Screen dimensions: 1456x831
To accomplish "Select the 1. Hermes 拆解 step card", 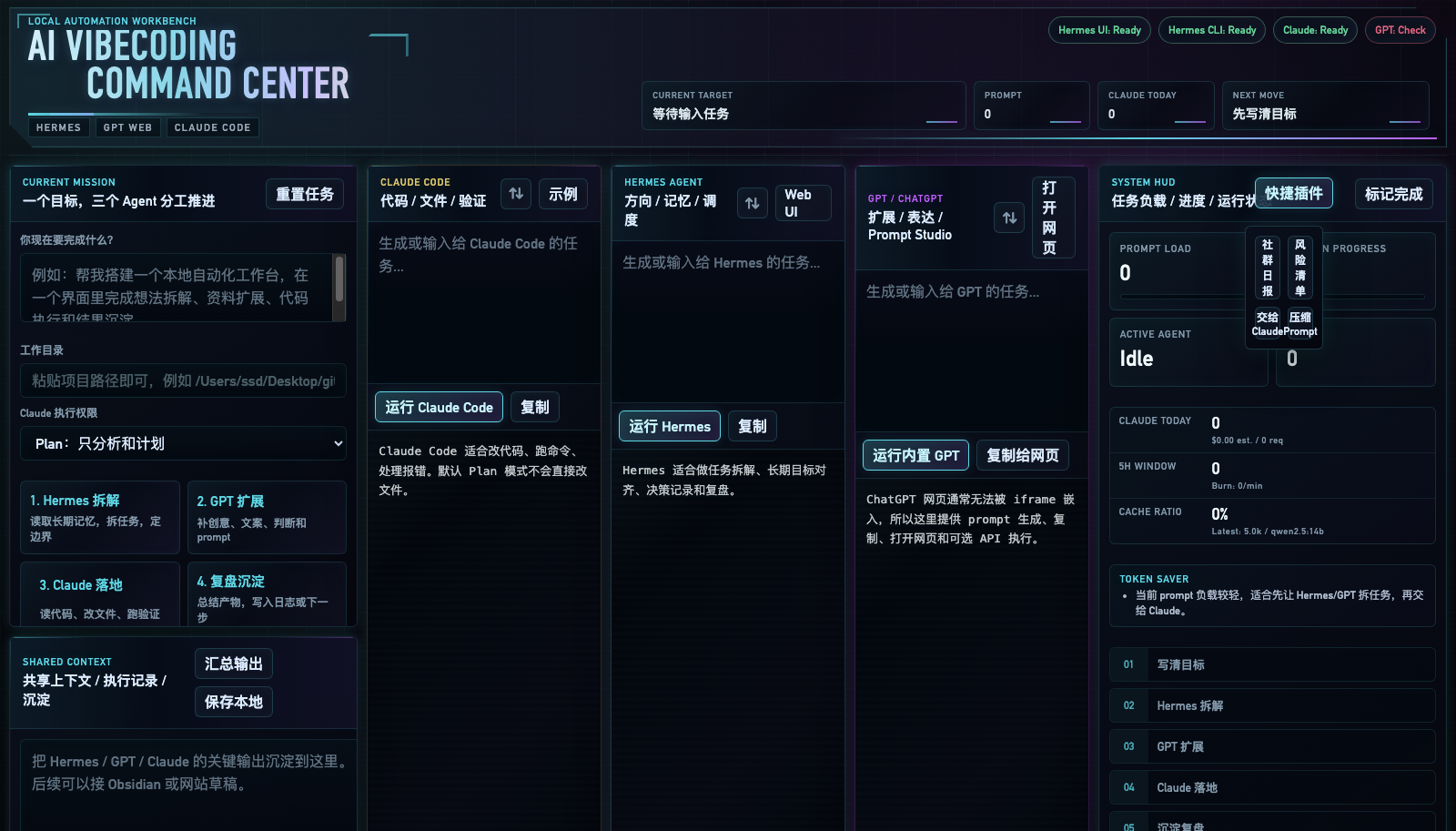I will point(100,518).
